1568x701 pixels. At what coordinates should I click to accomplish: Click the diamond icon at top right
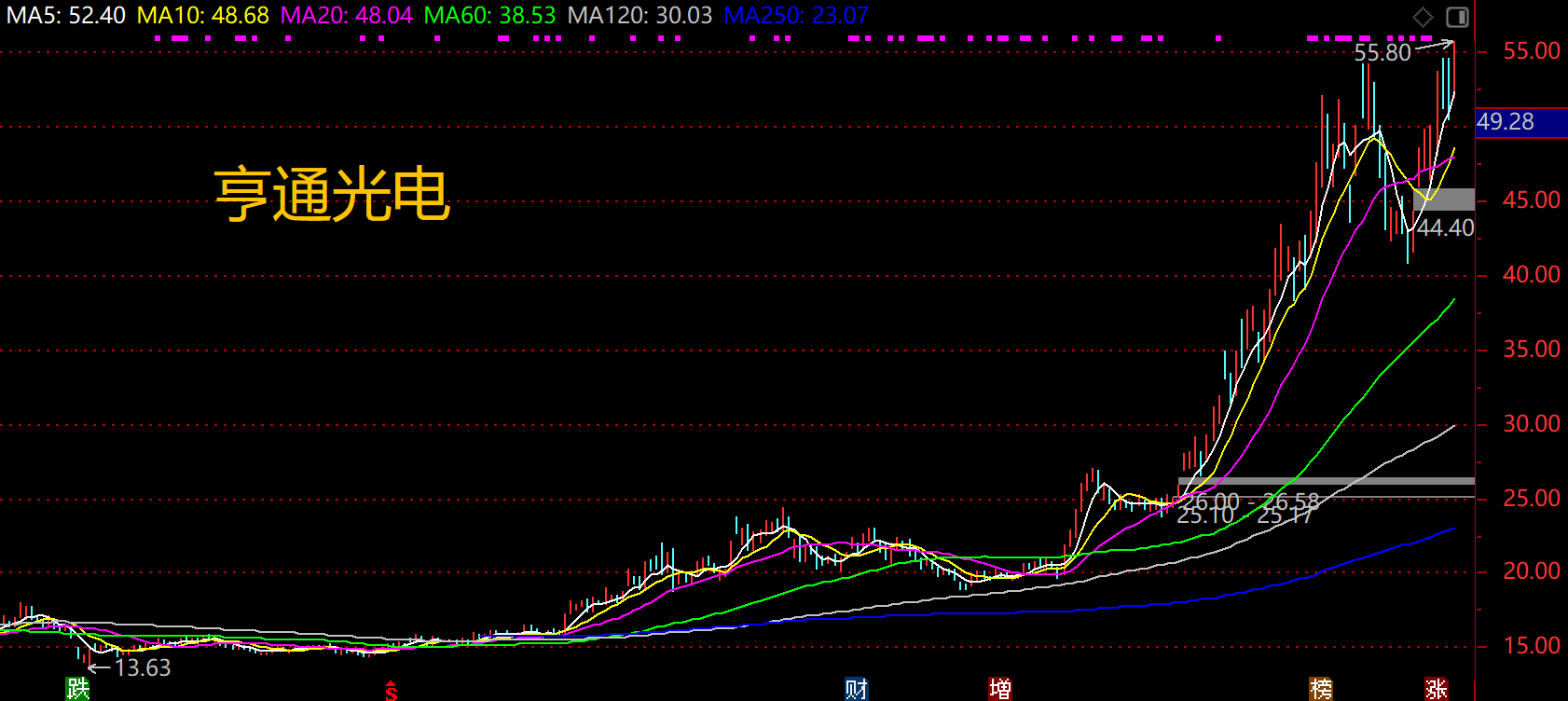click(1423, 17)
